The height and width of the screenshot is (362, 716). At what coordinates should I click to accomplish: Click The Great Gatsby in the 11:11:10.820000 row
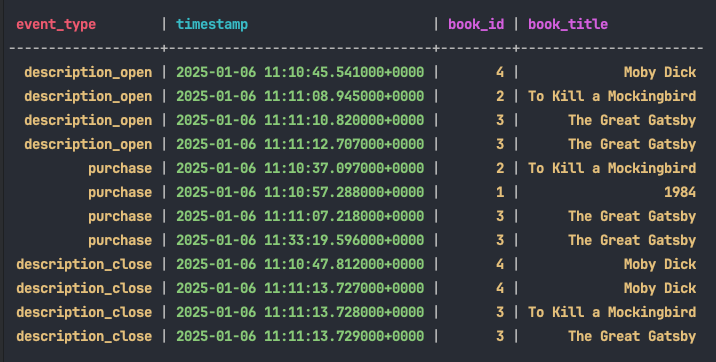point(632,120)
